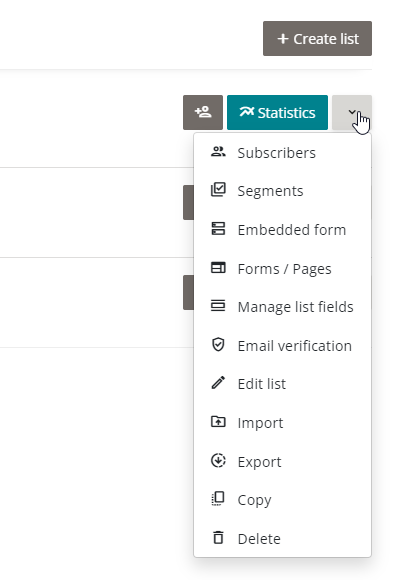Image resolution: width=398 pixels, height=580 pixels.
Task: Click the Email verification shield icon
Action: point(218,344)
